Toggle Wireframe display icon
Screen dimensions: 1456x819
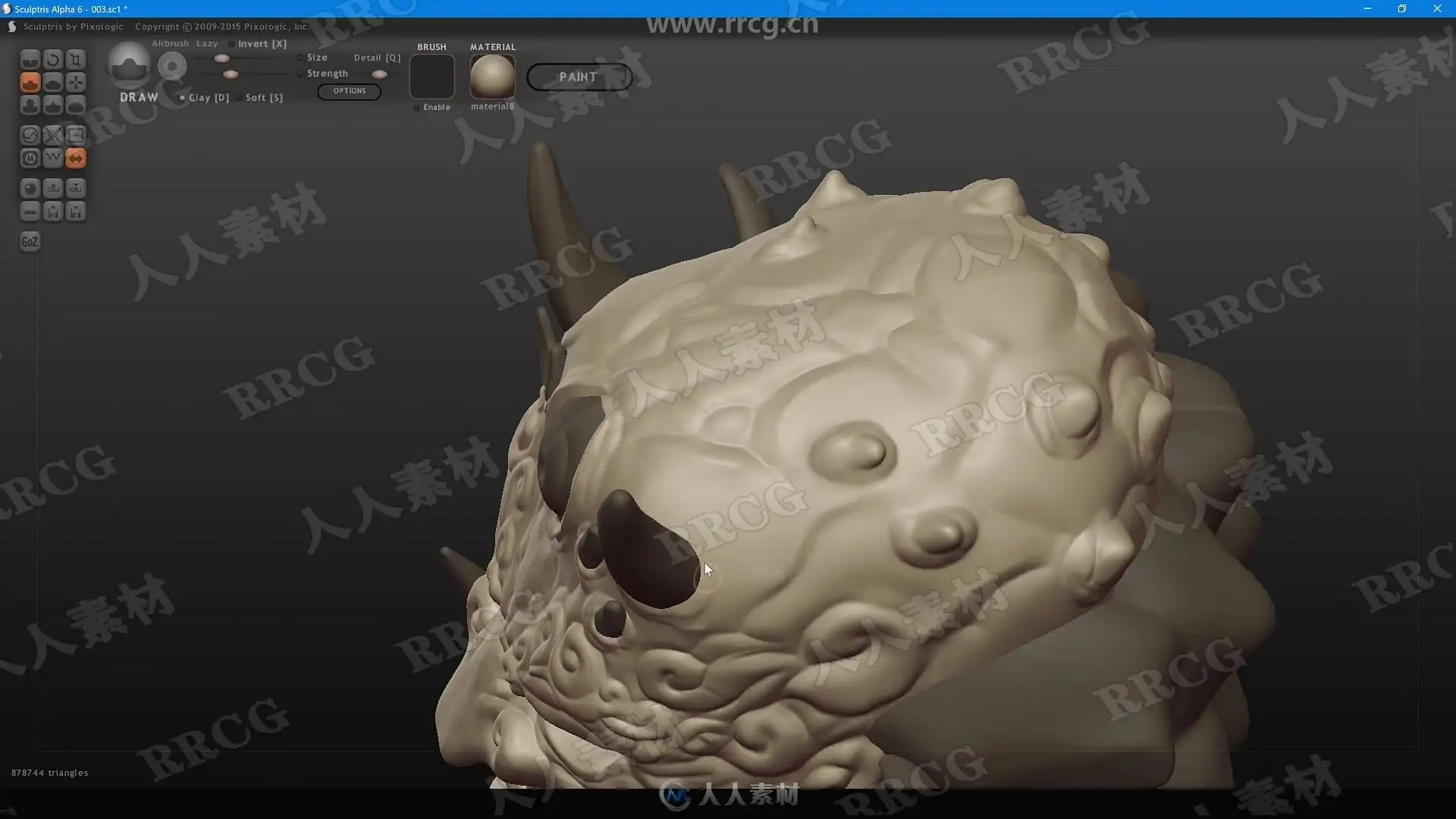[53, 158]
